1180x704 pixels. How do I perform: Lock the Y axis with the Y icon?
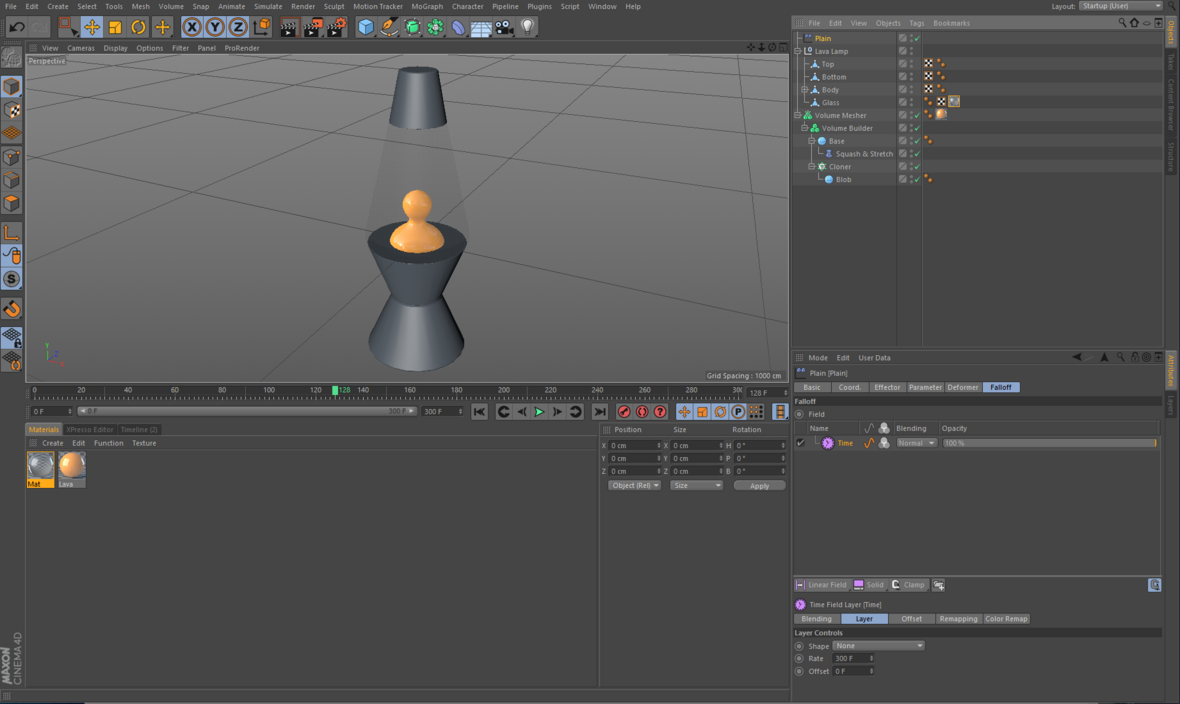pyautogui.click(x=215, y=27)
